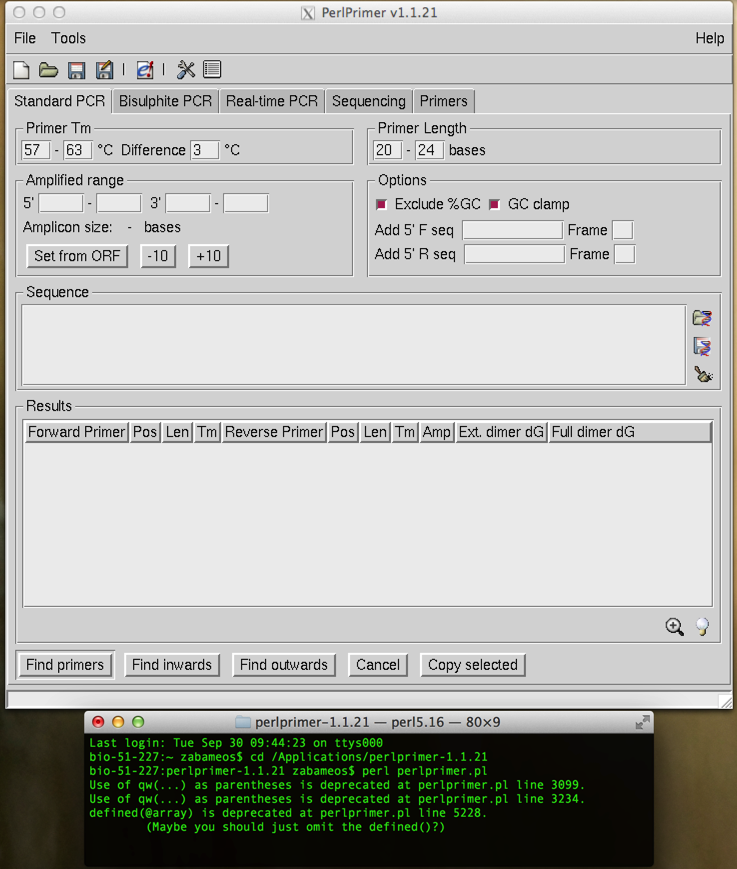Click the folder proxy icon in terminal title bar
737x869 pixels.
click(x=243, y=722)
